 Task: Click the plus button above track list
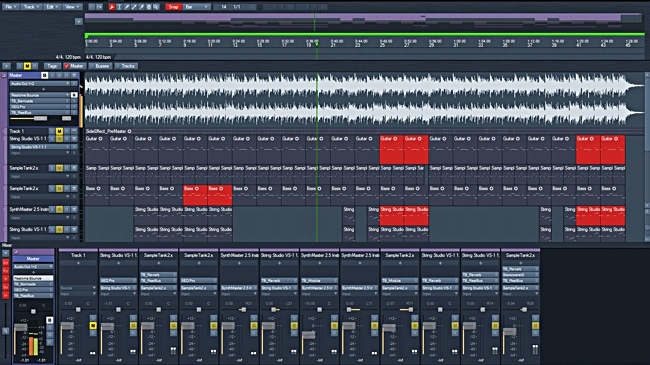click(x=7, y=66)
